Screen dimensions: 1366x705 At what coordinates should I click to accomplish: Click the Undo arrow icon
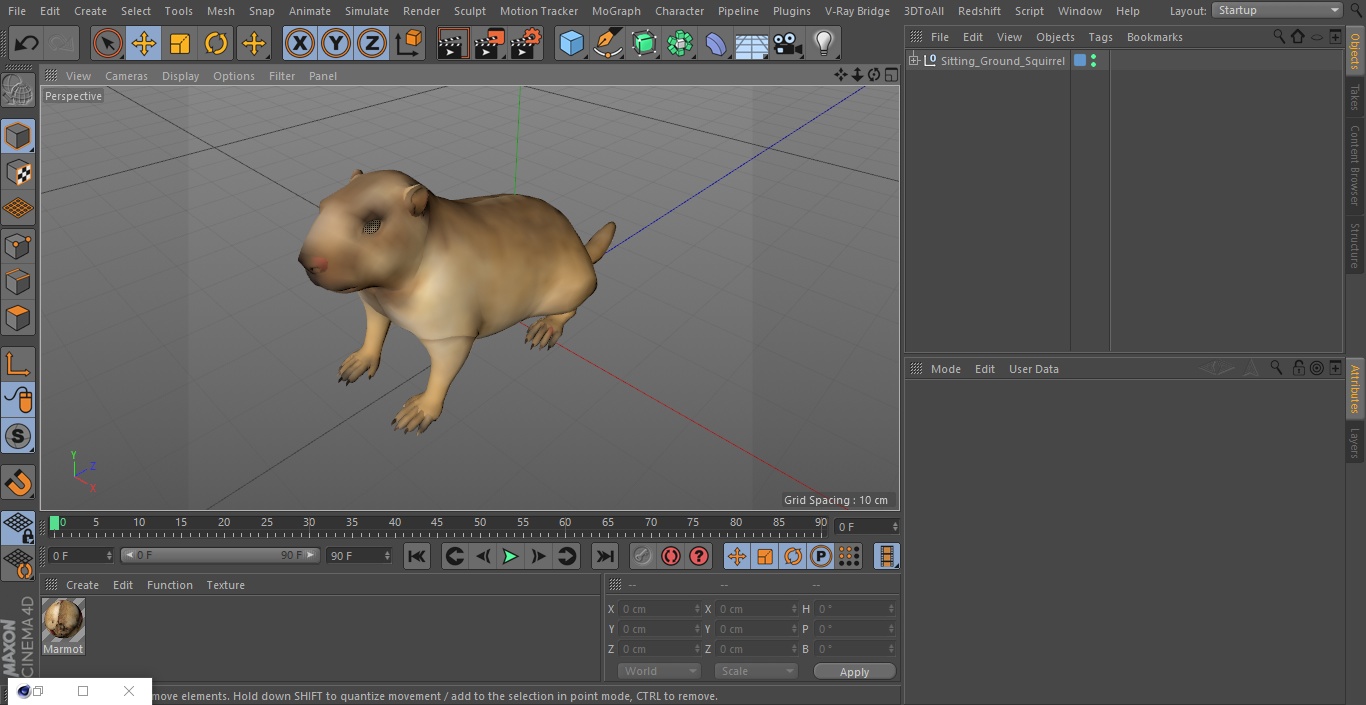click(27, 44)
